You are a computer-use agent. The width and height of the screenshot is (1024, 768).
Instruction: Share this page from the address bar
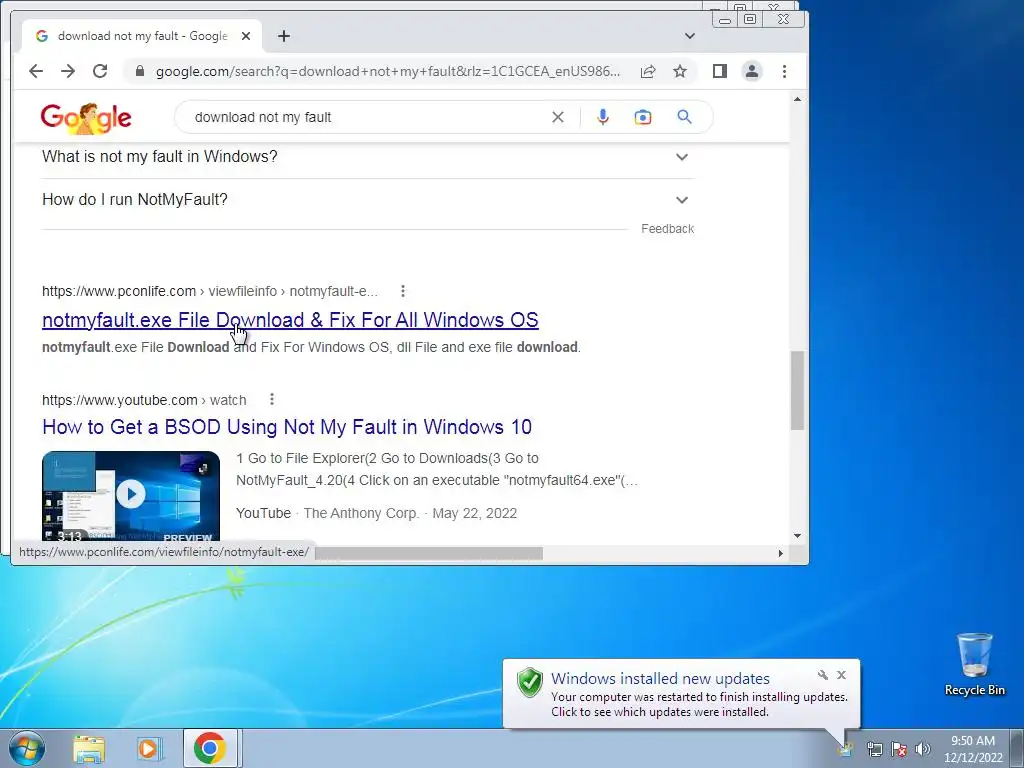(648, 71)
